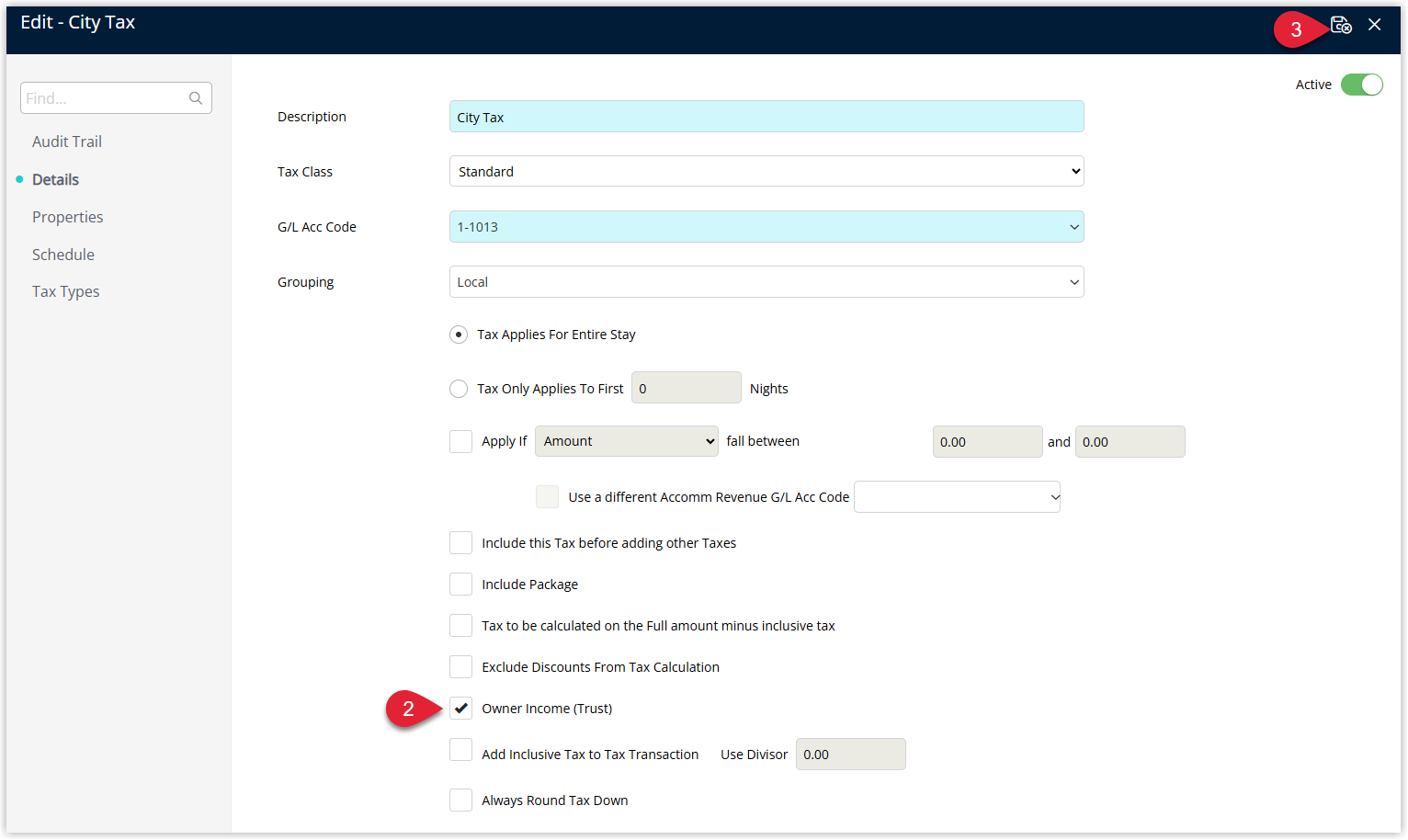Click the 'Edit - City Tax' title text
The width and height of the screenshot is (1408, 840).
point(78,23)
